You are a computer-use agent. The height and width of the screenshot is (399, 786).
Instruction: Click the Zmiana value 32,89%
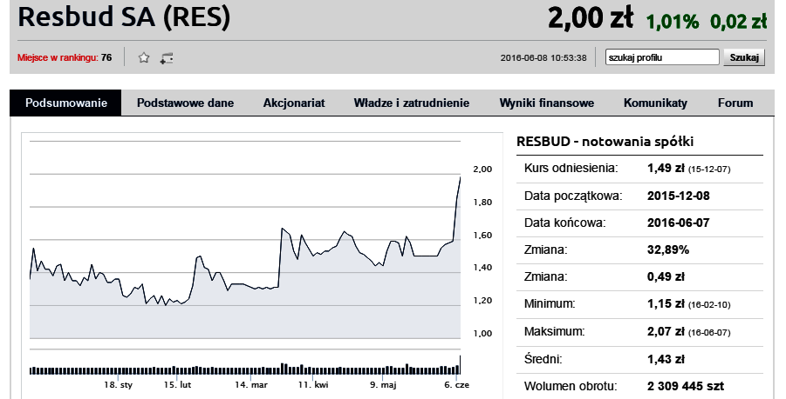668,250
